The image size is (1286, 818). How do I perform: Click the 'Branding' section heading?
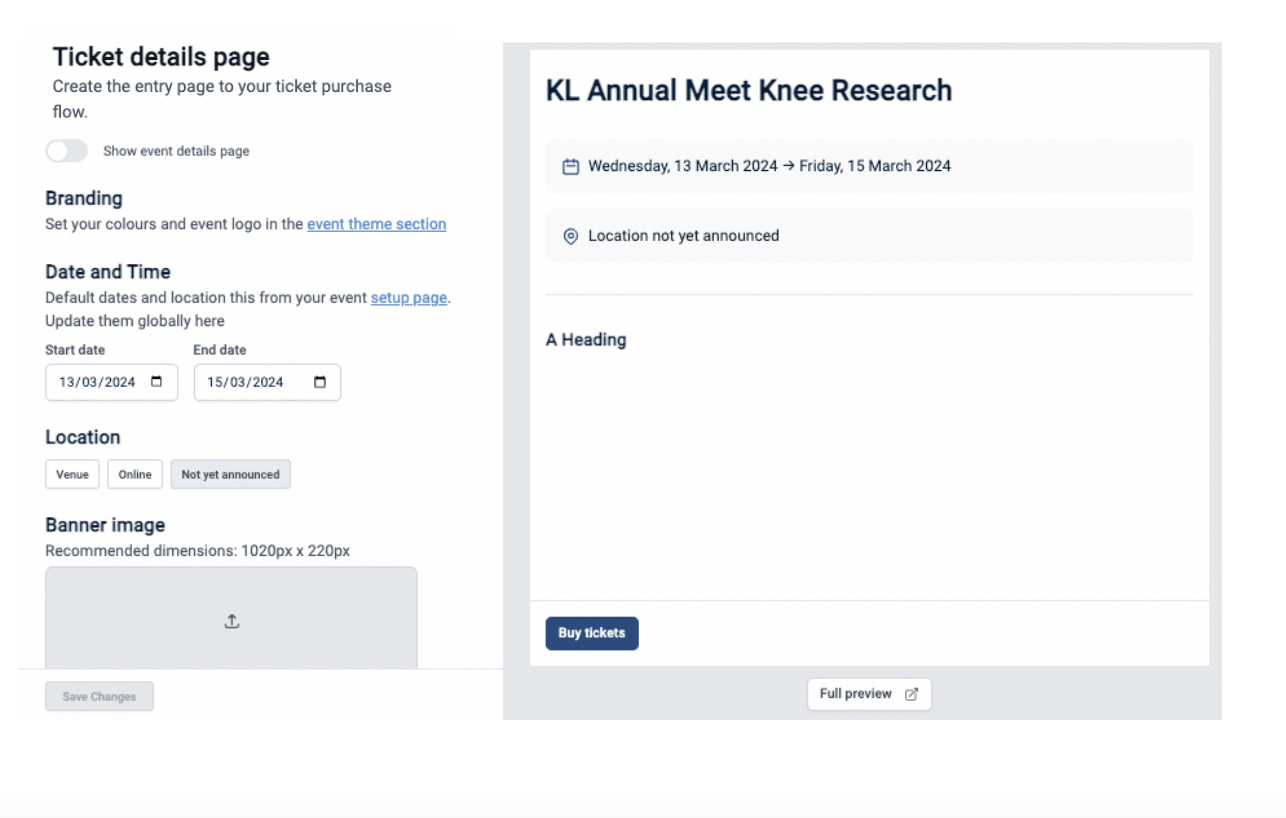(x=84, y=198)
